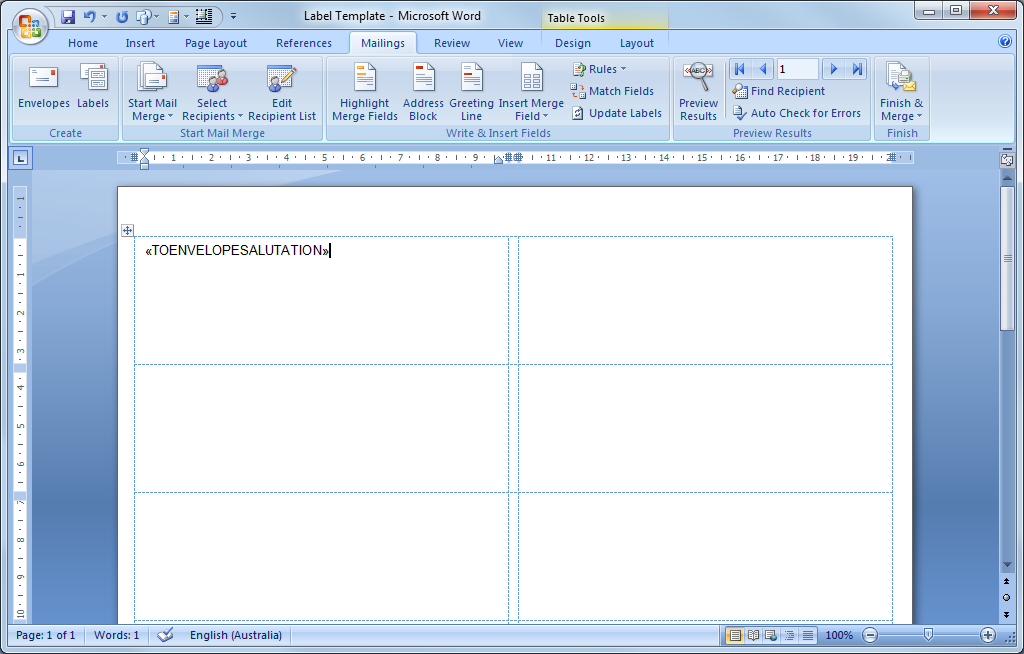Open the References tab
This screenshot has height=654, width=1024.
304,43
